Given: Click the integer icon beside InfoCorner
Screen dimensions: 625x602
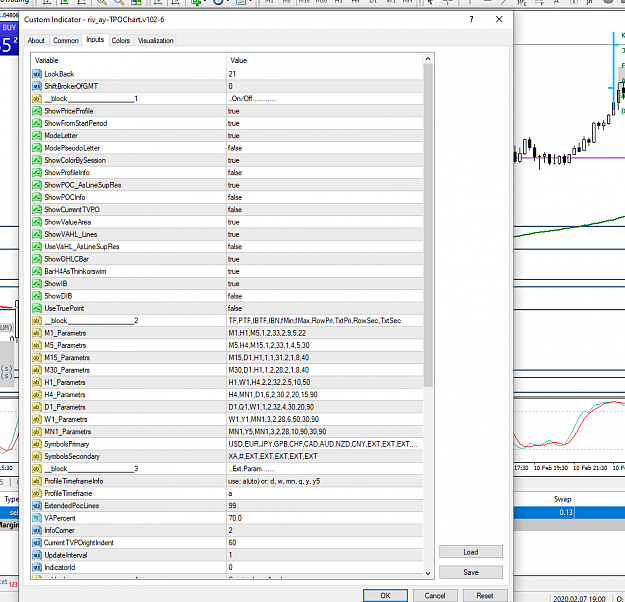Looking at the screenshot, I should (x=37, y=531).
